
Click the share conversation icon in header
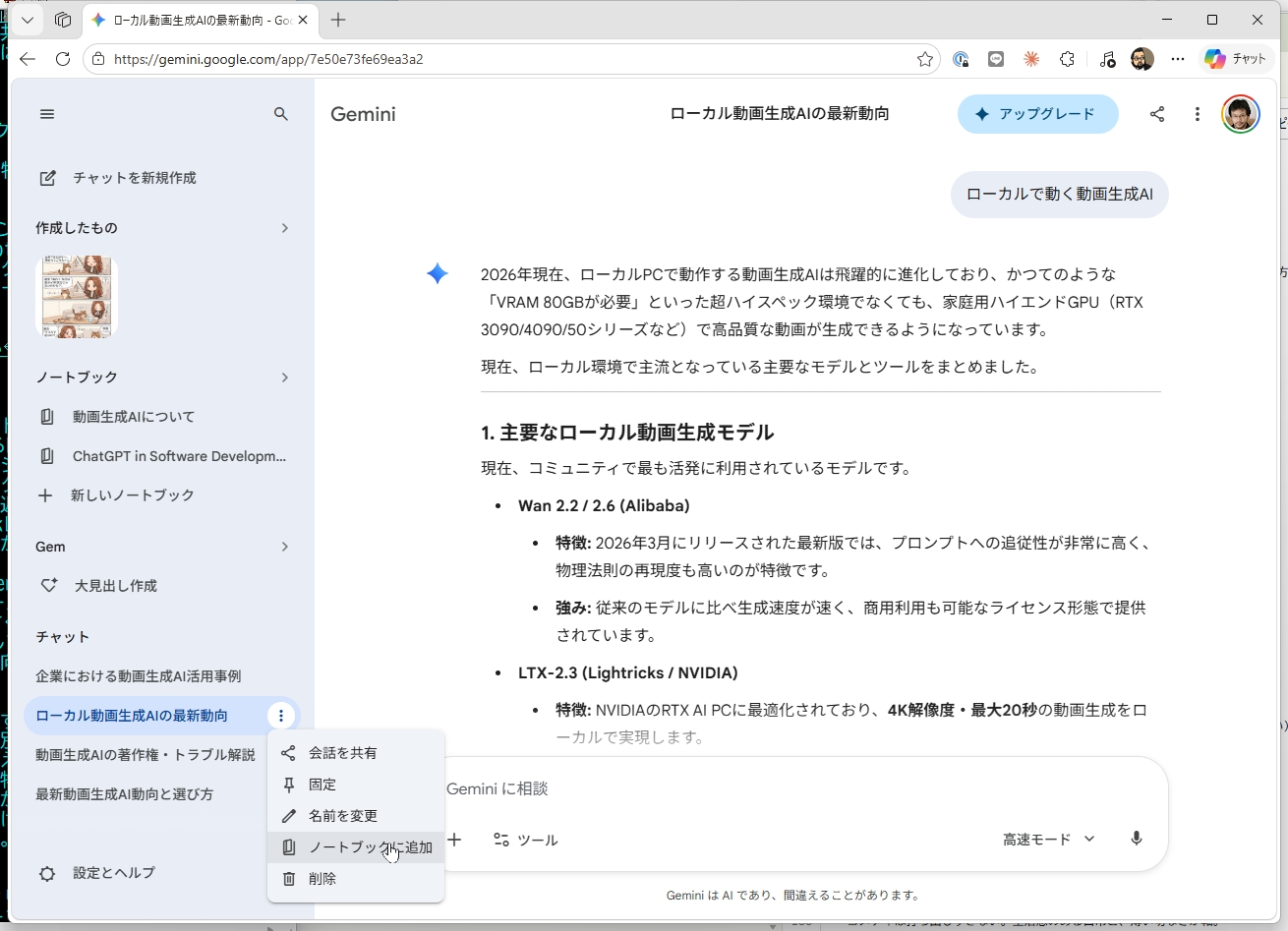pyautogui.click(x=1157, y=114)
